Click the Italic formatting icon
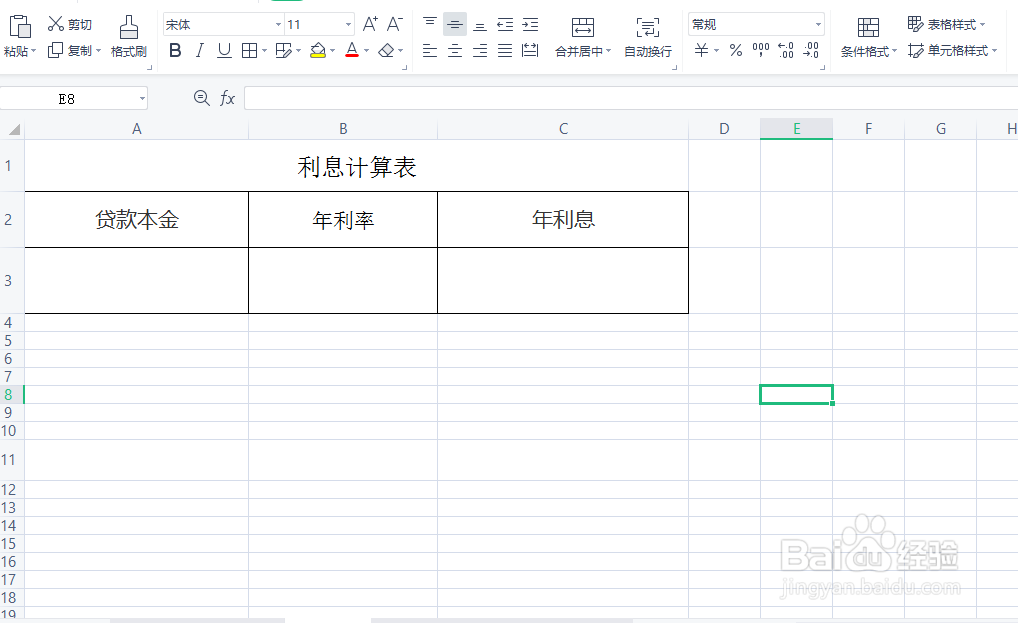Image resolution: width=1018 pixels, height=623 pixels. pos(199,49)
